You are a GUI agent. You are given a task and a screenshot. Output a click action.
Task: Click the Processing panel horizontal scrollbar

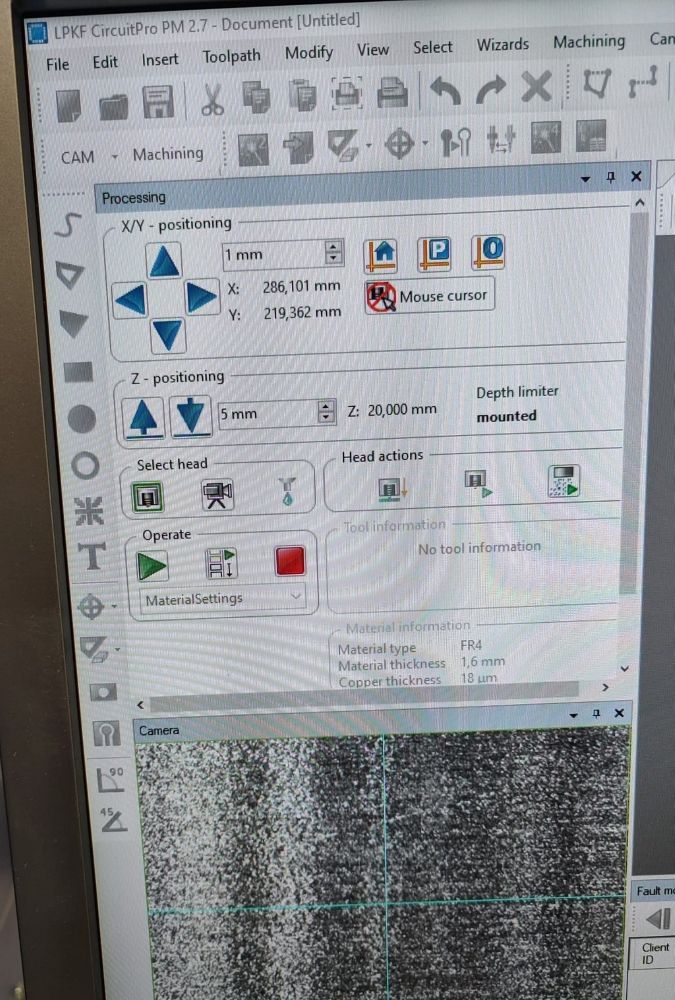tap(364, 695)
